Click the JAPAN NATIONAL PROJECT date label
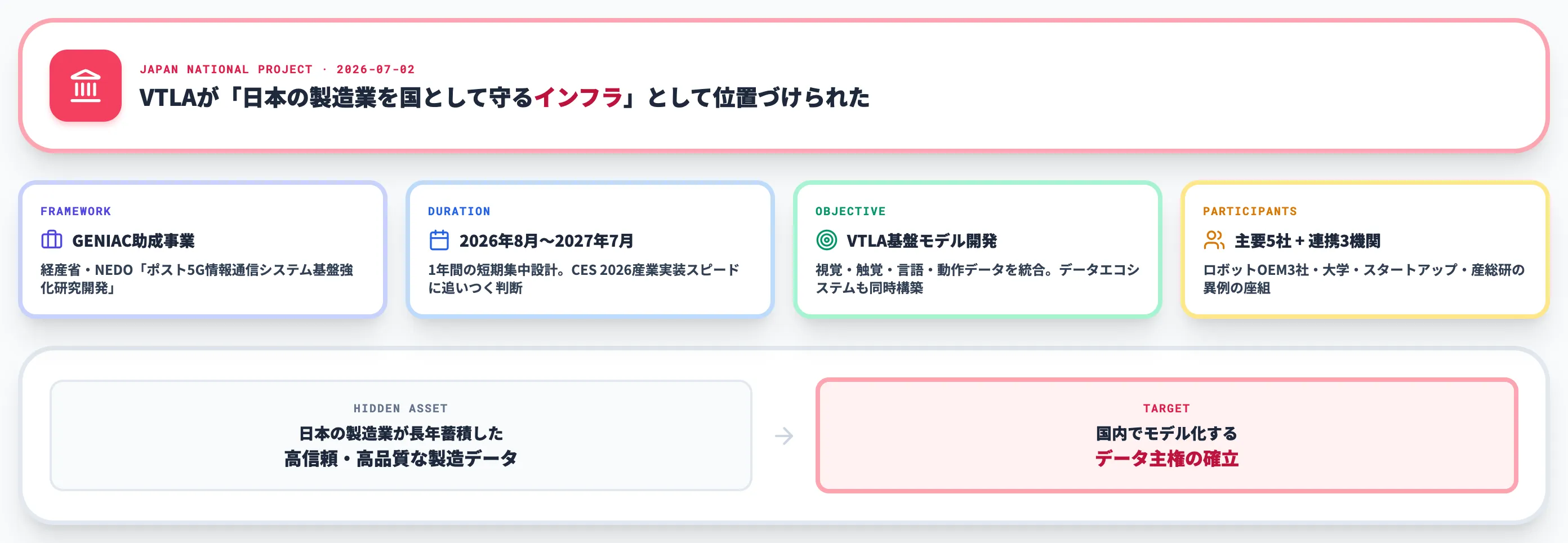 pos(277,69)
